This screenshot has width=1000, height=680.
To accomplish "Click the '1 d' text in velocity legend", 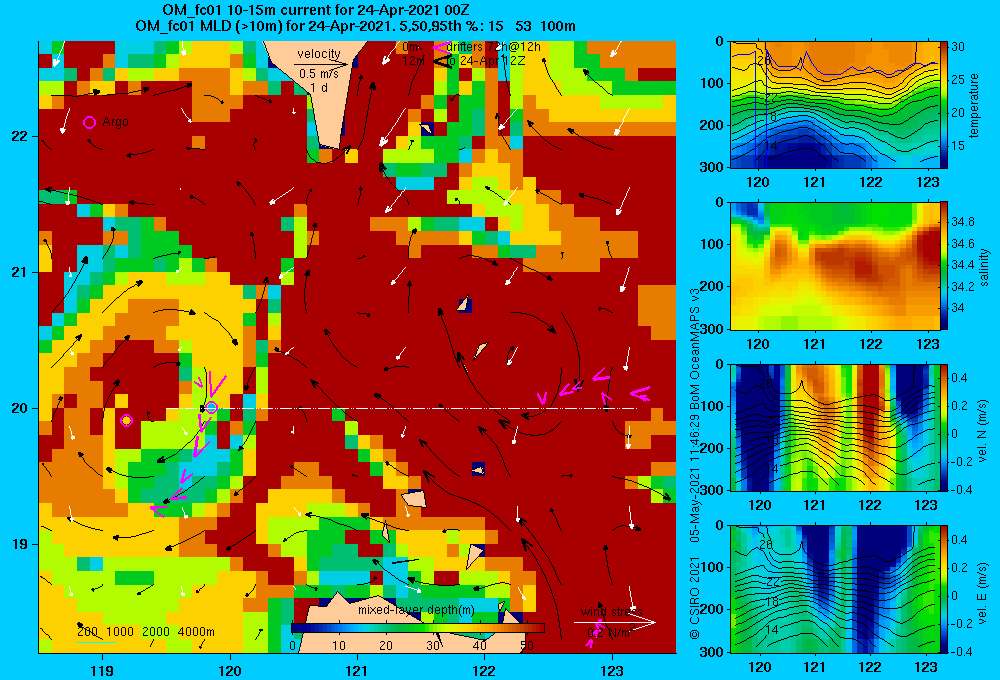I will coord(319,87).
